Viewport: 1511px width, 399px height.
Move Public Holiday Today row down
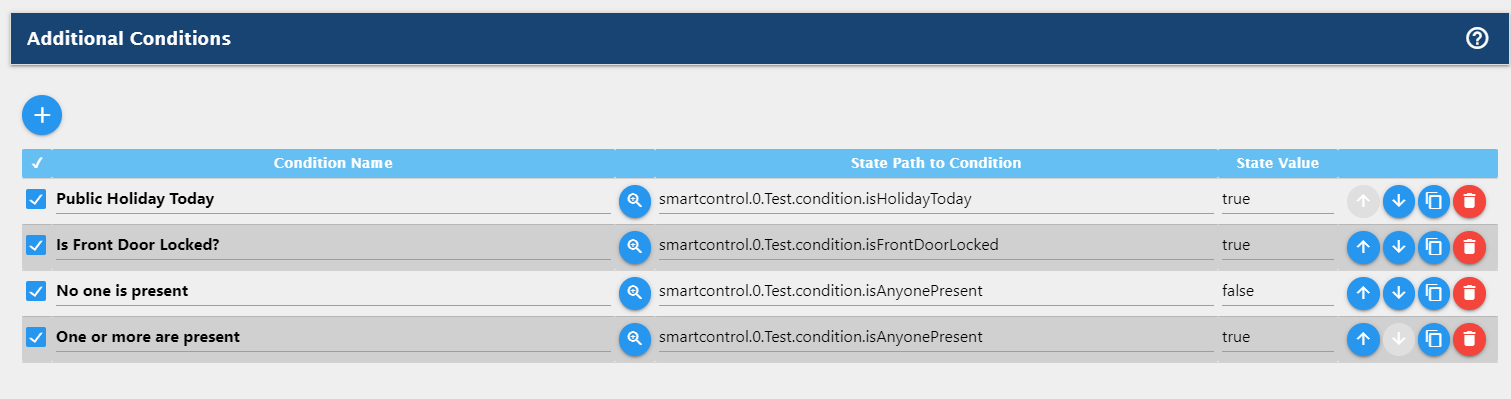click(x=1398, y=201)
